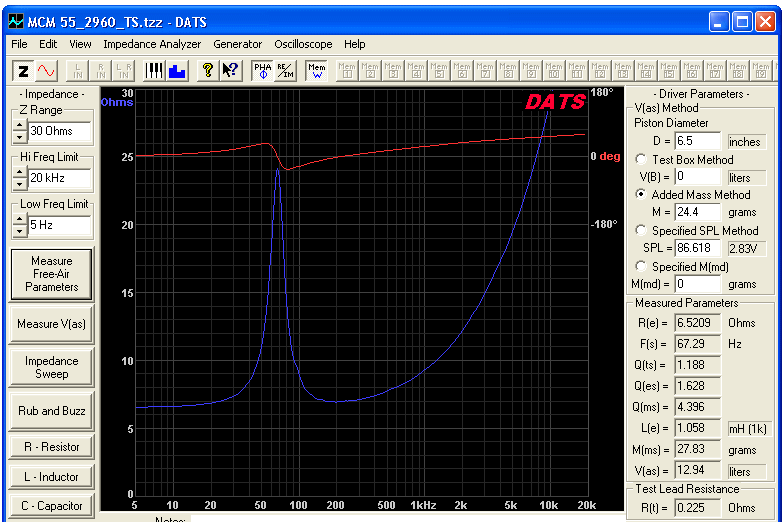The height and width of the screenshot is (522, 784).
Task: Start an Impedance Sweep
Action: [52, 368]
